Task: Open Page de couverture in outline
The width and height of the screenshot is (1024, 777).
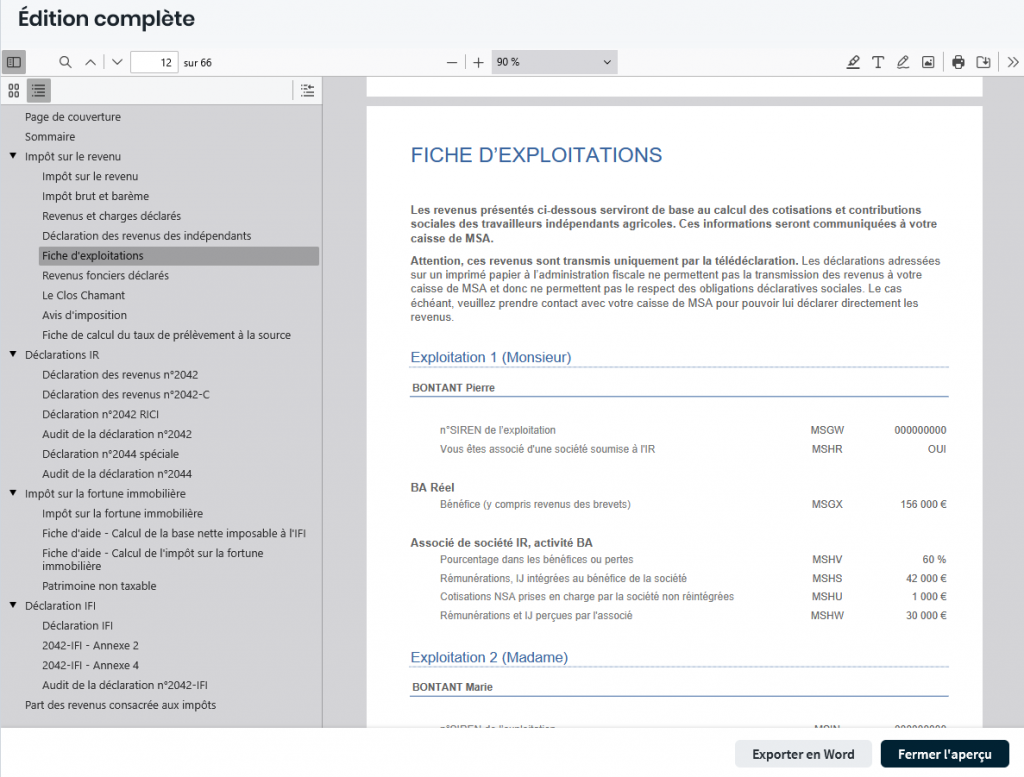Action: (72, 117)
